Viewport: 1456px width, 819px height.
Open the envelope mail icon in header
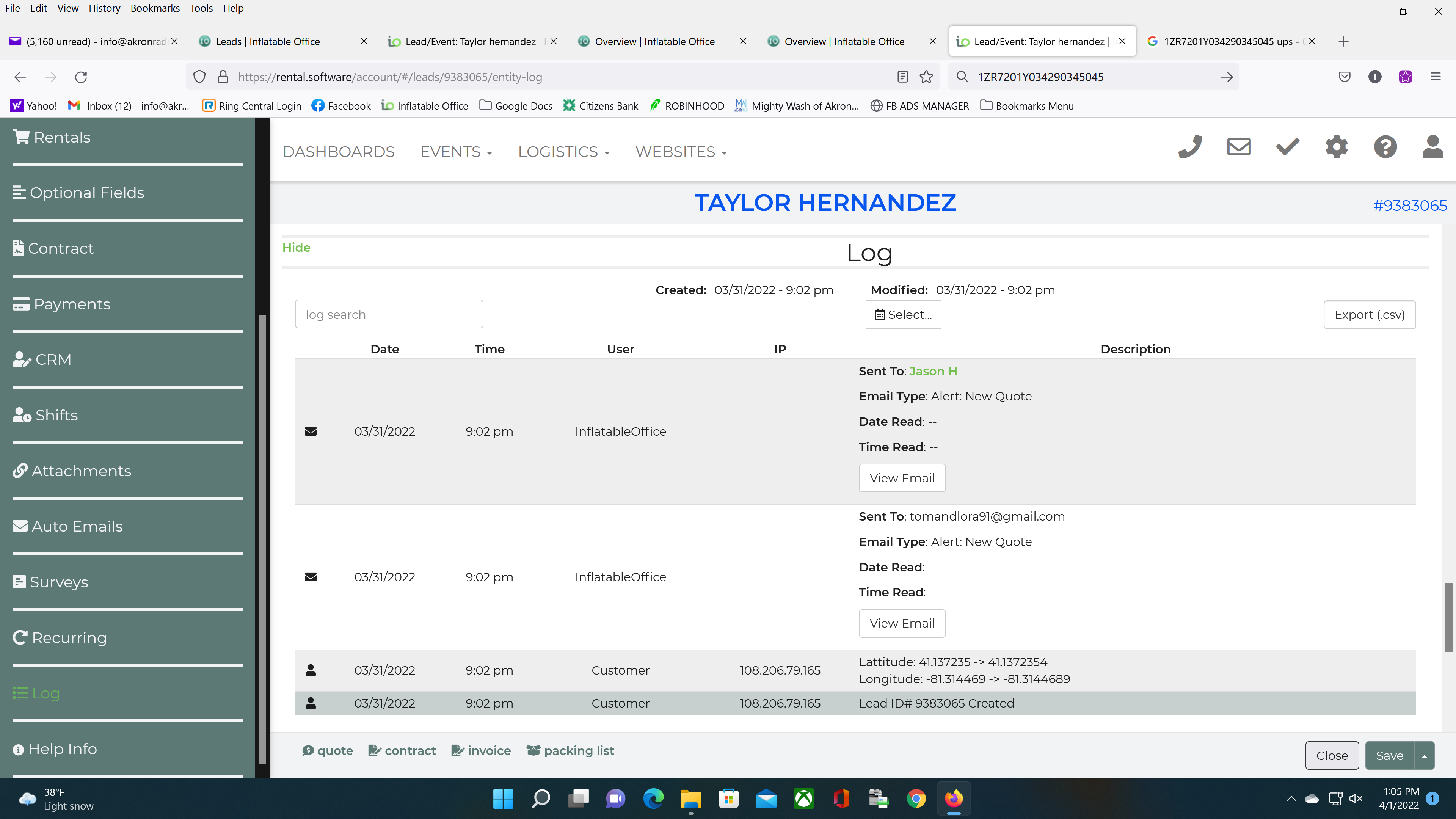(1238, 147)
